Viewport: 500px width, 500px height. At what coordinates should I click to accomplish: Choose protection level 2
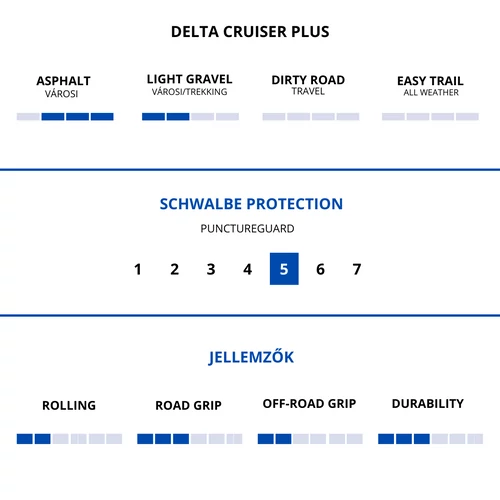pyautogui.click(x=174, y=269)
